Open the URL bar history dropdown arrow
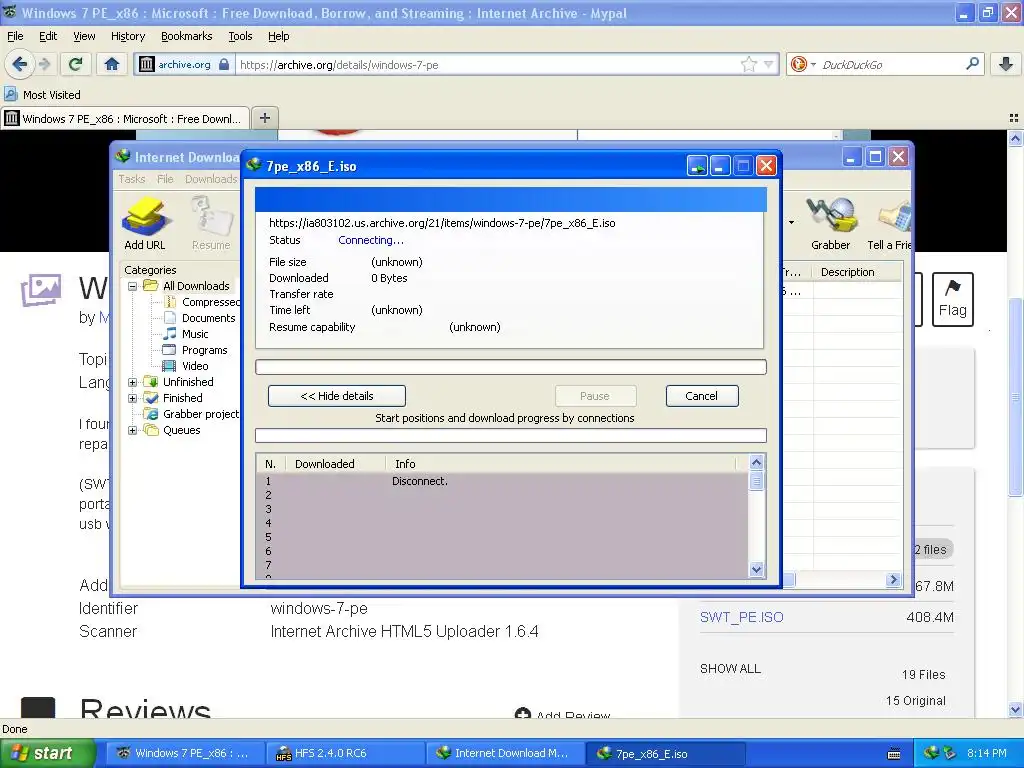The image size is (1024, 768). 769,64
